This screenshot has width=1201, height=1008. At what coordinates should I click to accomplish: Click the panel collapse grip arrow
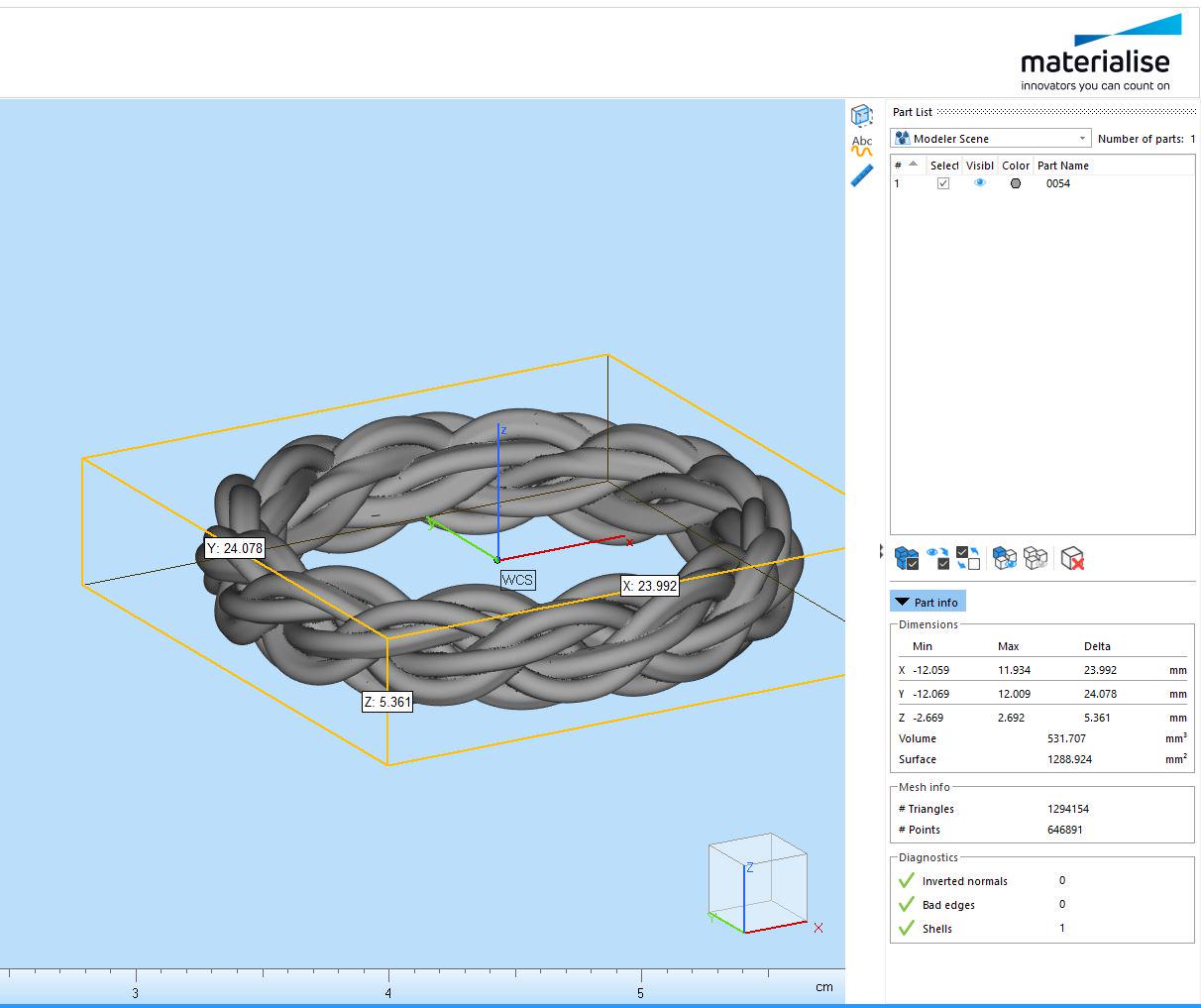coord(881,550)
